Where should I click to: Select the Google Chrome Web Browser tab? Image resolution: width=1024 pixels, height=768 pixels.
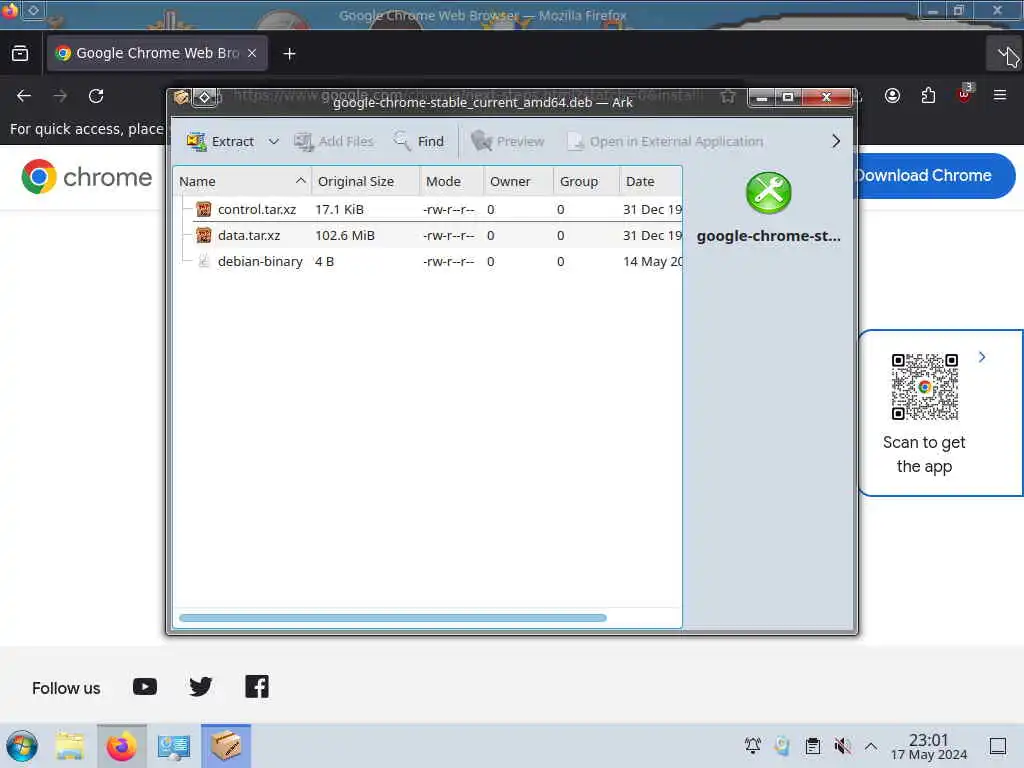157,54
